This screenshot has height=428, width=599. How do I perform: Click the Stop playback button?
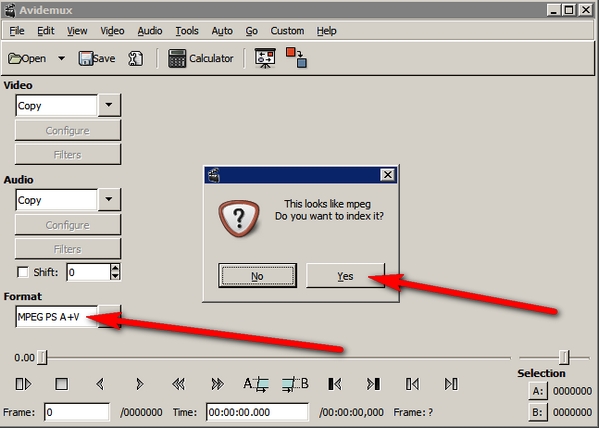pos(62,384)
